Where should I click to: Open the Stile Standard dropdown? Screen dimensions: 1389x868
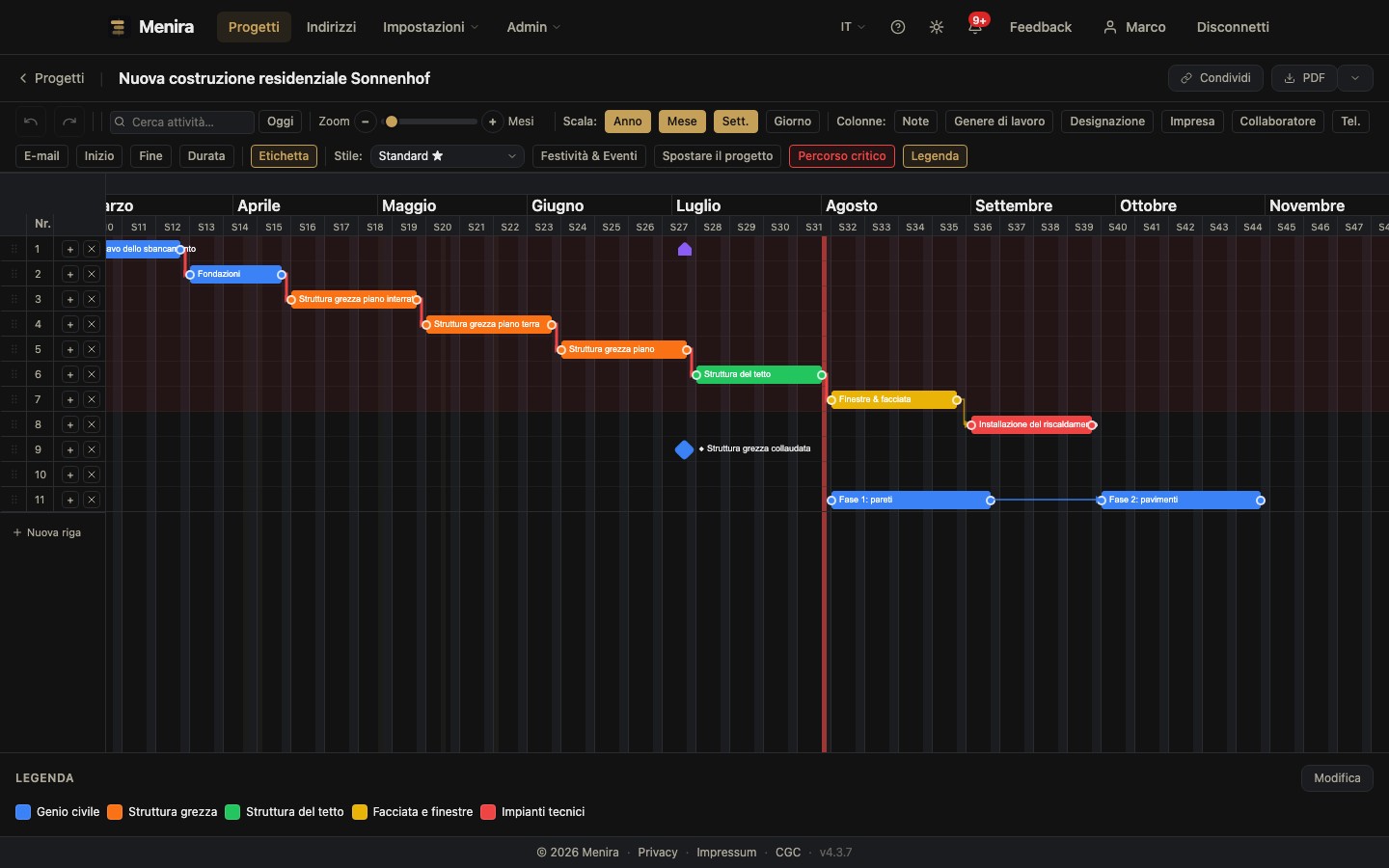click(x=448, y=156)
